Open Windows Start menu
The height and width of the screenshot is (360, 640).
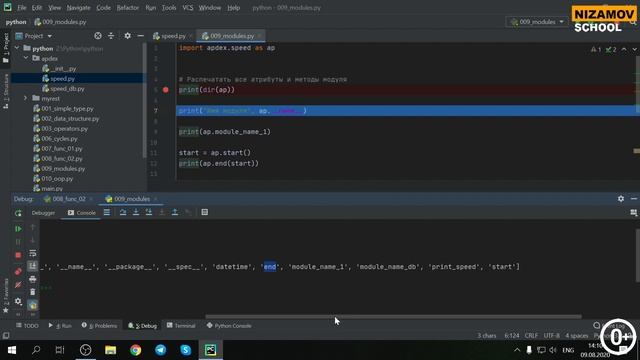(12, 350)
